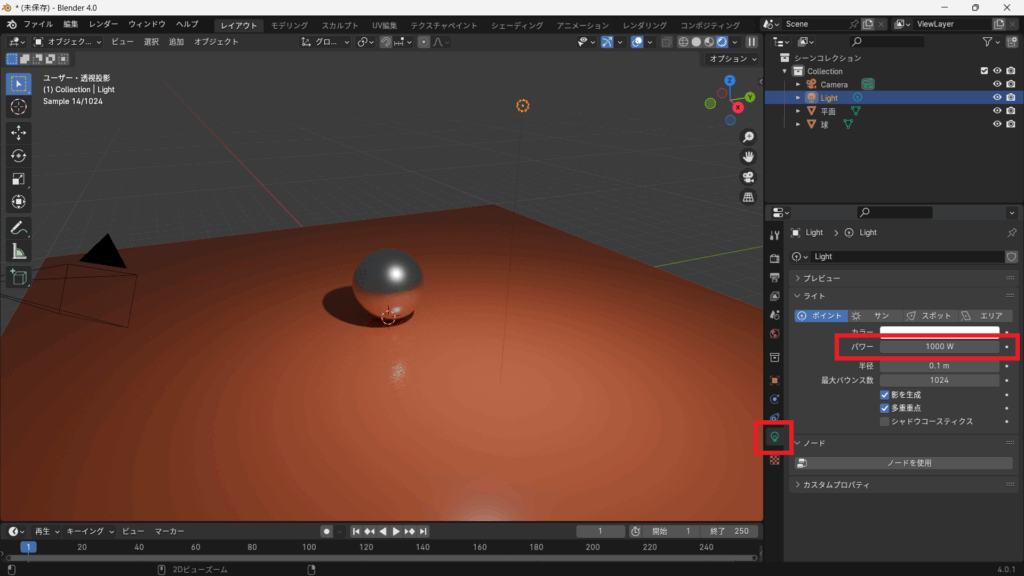Image resolution: width=1024 pixels, height=576 pixels.
Task: Select the Rotate tool in left toolbar
Action: click(x=18, y=156)
